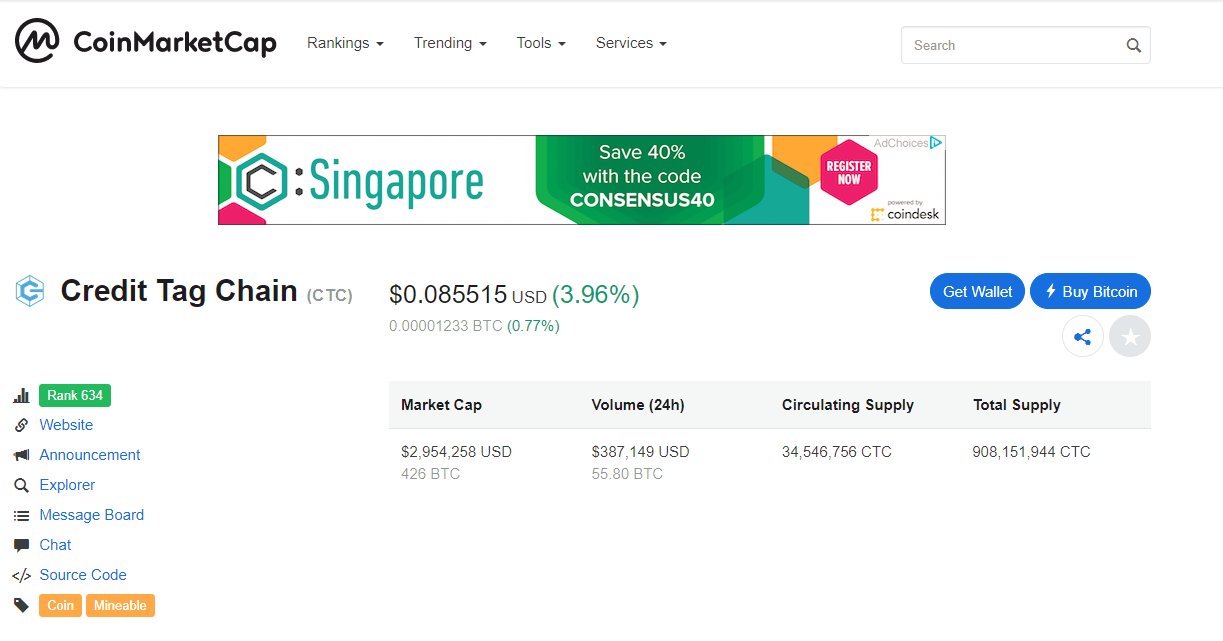The image size is (1223, 641).
Task: Click the Register Now banner button
Action: coord(849,172)
